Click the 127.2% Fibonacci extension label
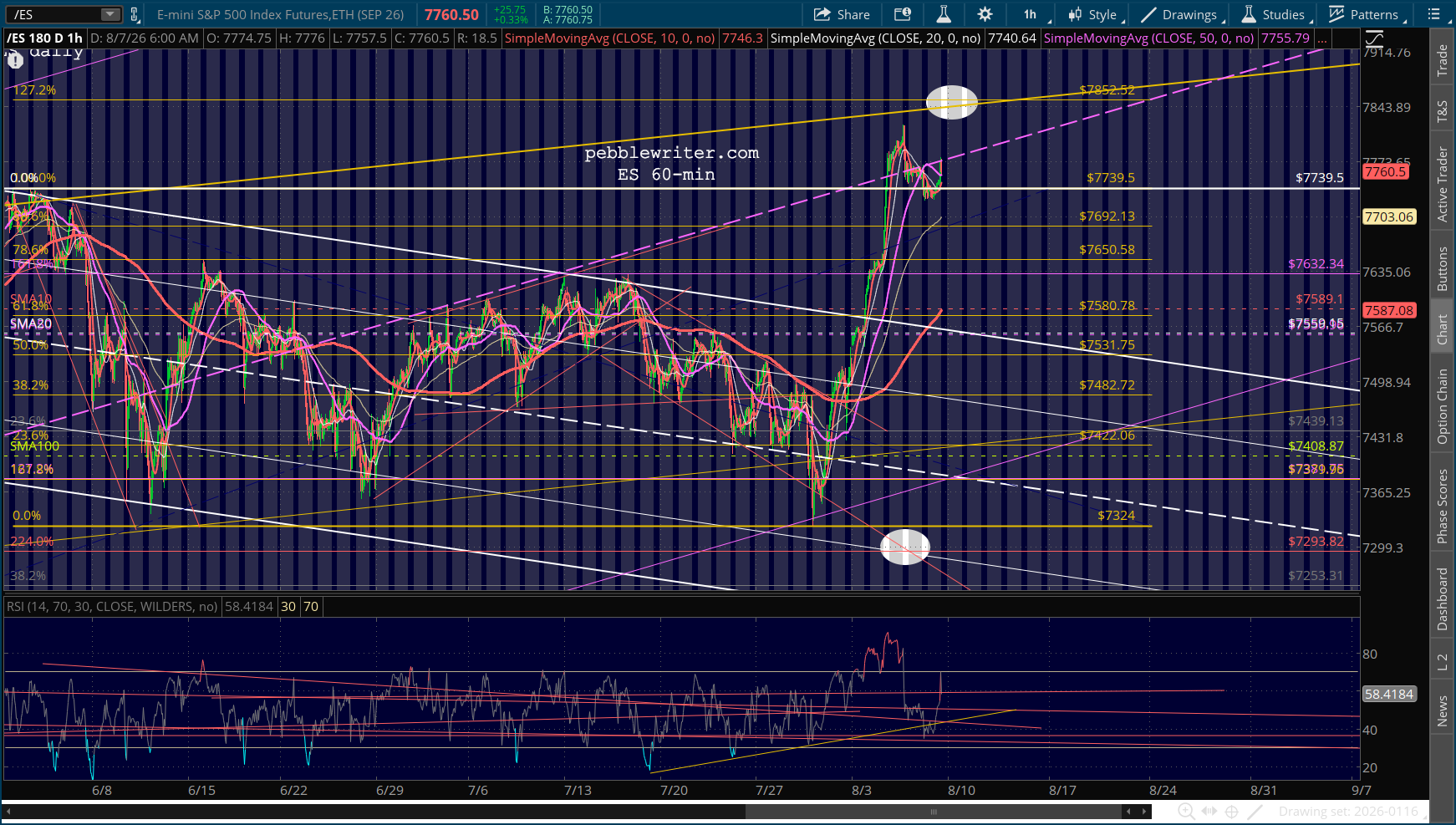 tap(34, 90)
